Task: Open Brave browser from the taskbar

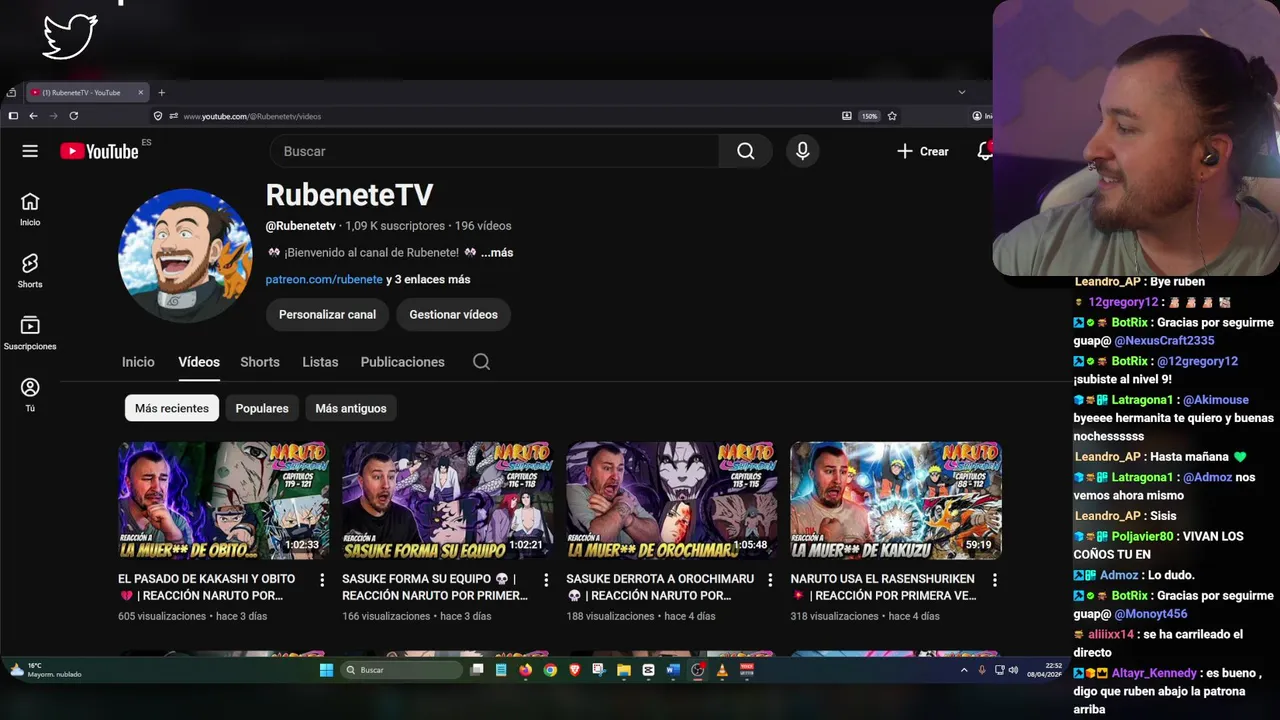Action: point(574,670)
